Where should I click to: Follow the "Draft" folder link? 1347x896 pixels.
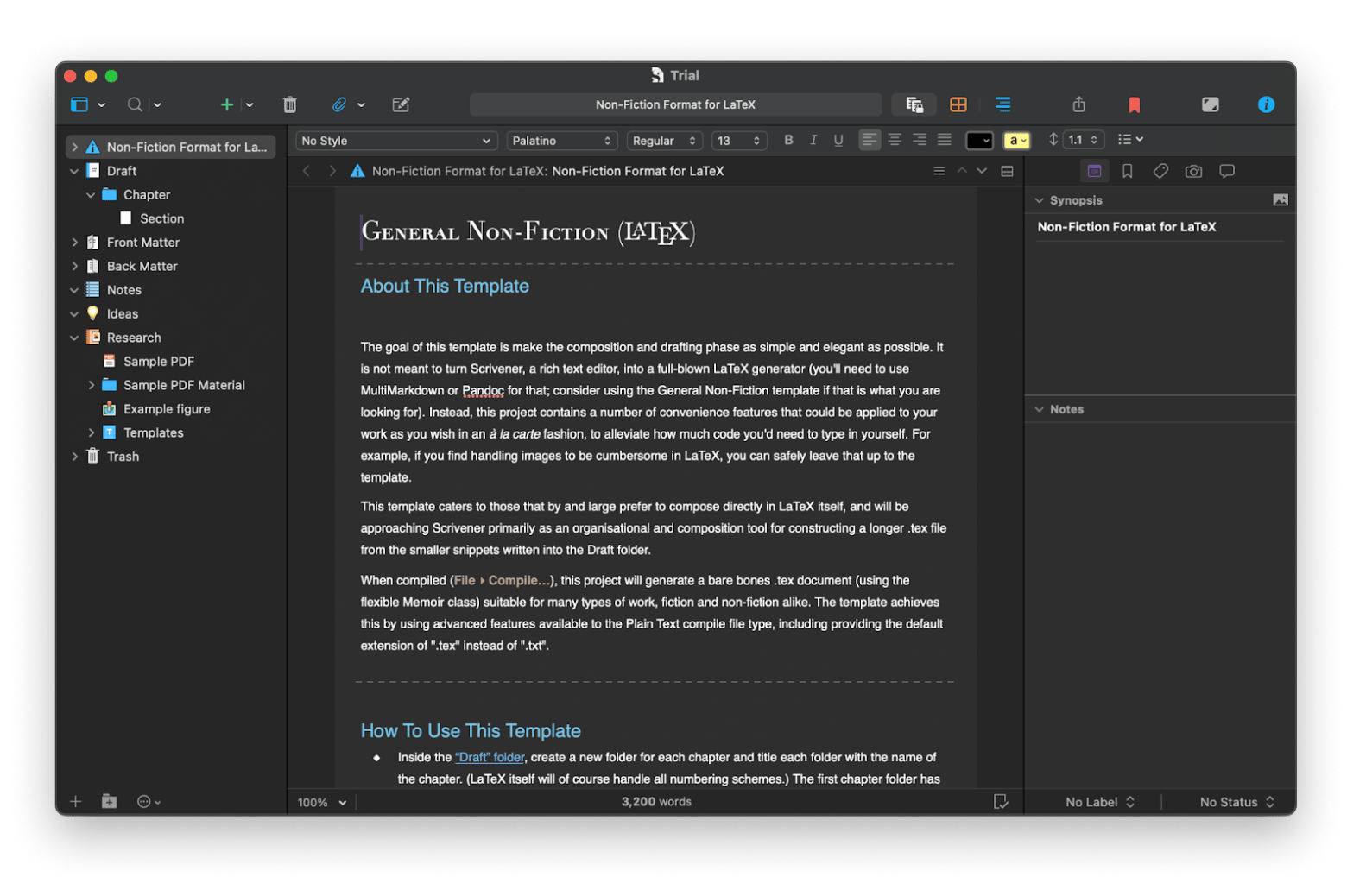point(490,757)
